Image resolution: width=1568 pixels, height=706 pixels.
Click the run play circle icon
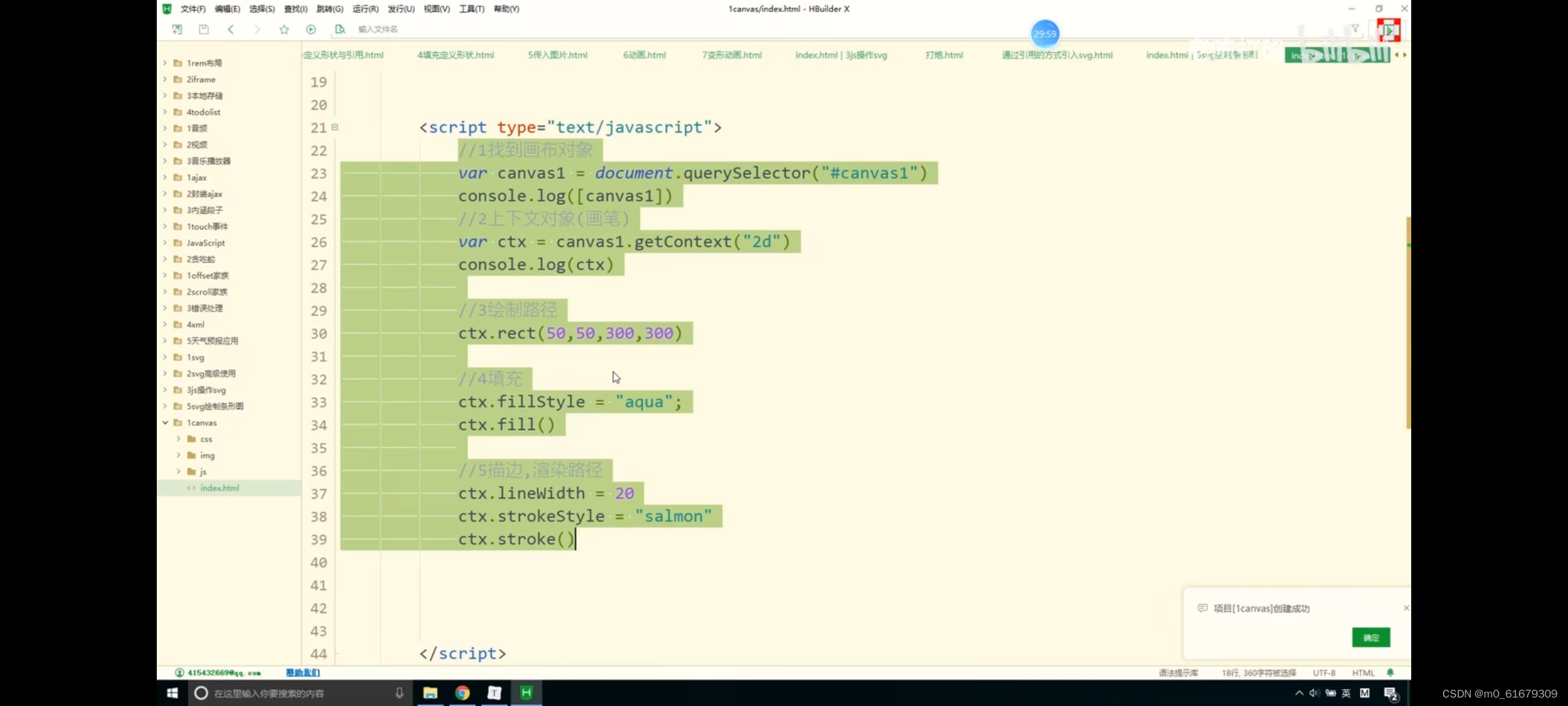coord(311,29)
